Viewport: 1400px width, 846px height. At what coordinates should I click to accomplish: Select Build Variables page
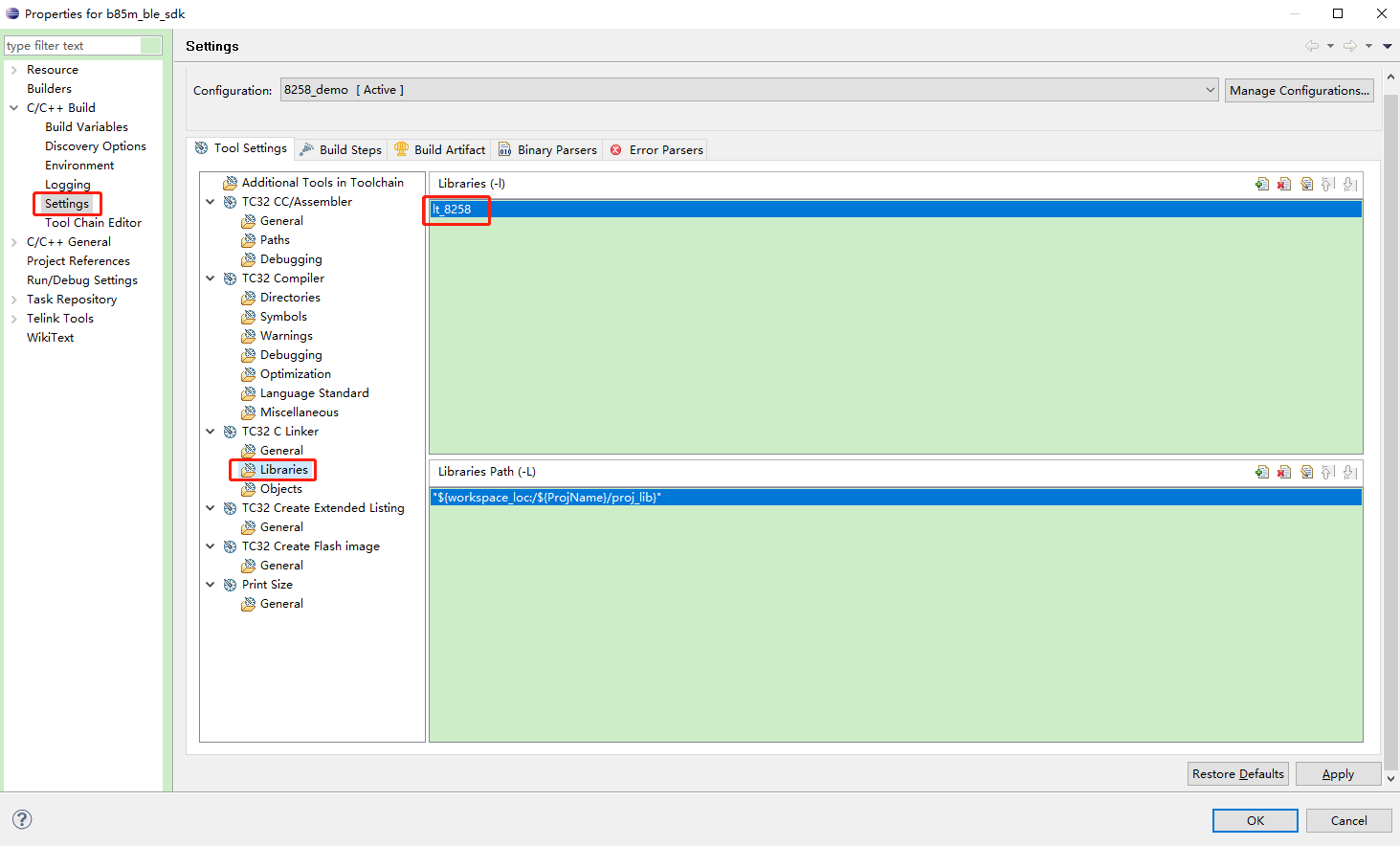86,127
